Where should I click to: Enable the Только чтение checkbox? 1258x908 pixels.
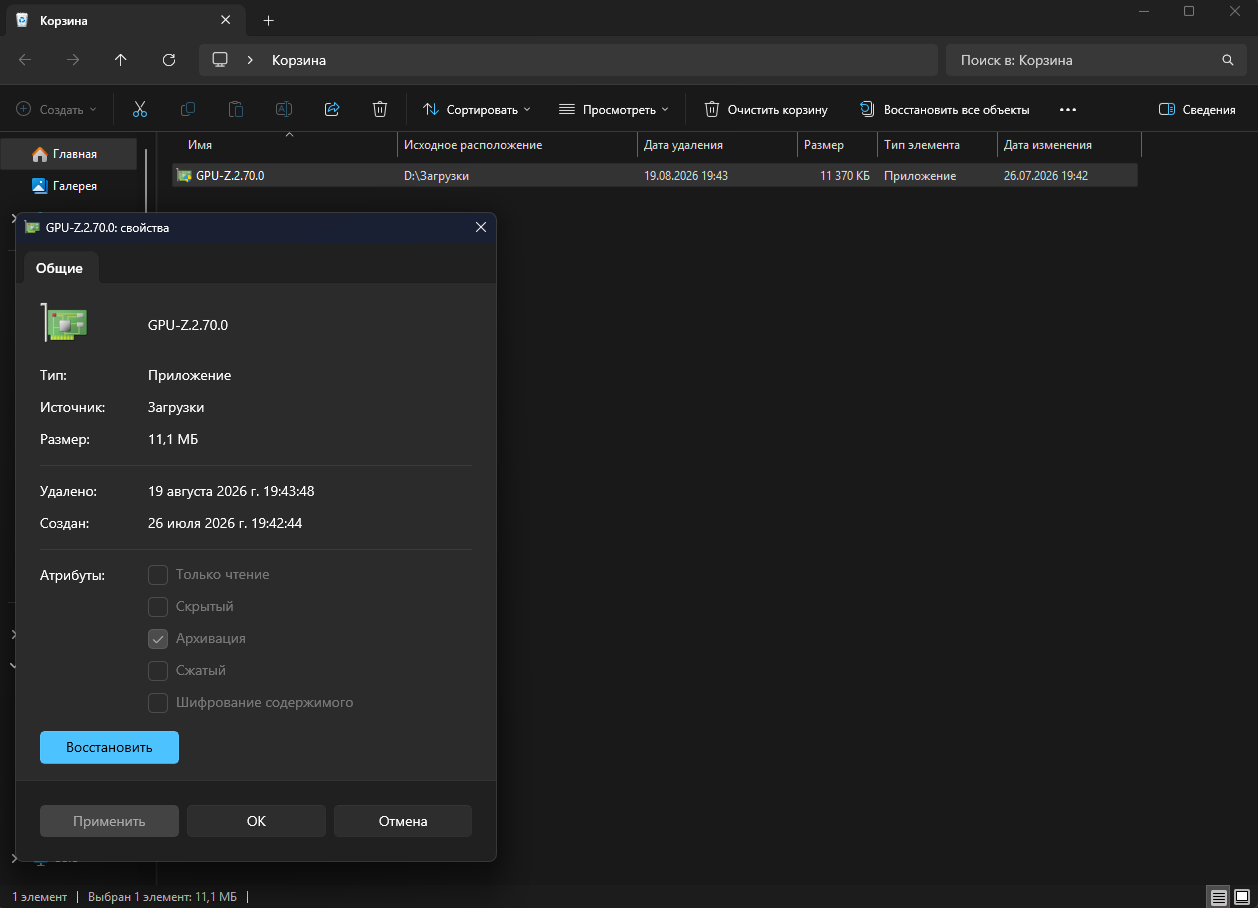click(x=158, y=574)
